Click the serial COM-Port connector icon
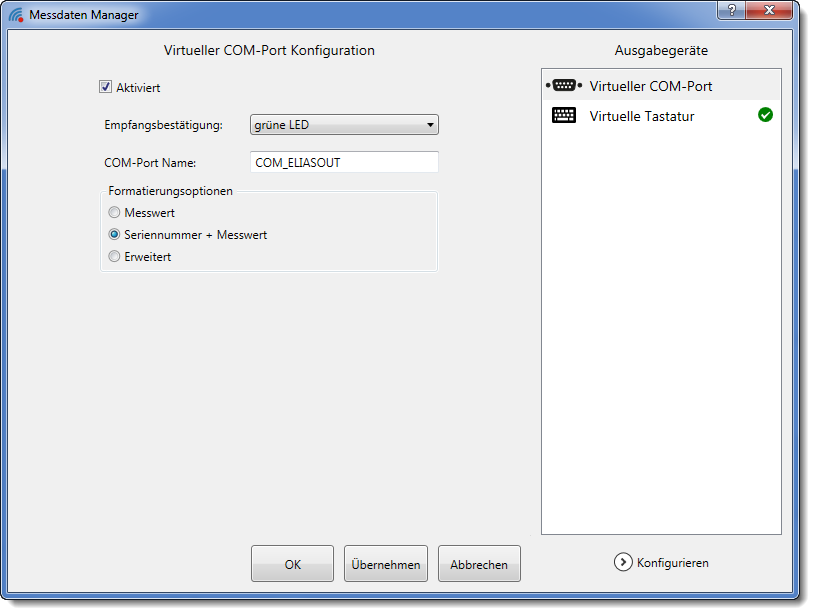Viewport: 815px width, 615px height. (x=564, y=85)
